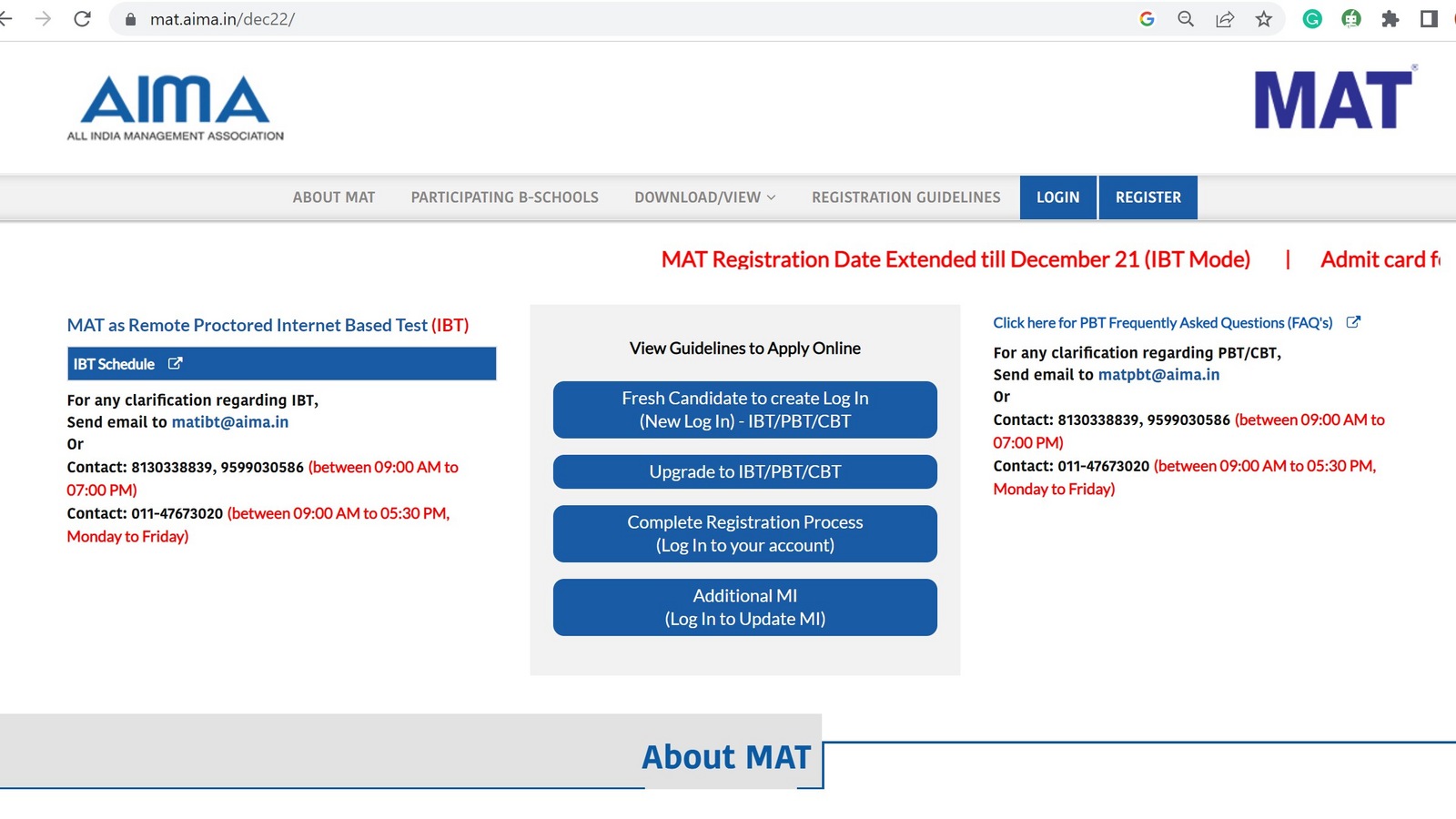Open the matibt@aima.in email link
Viewport: 1456px width, 819px height.
[x=228, y=421]
